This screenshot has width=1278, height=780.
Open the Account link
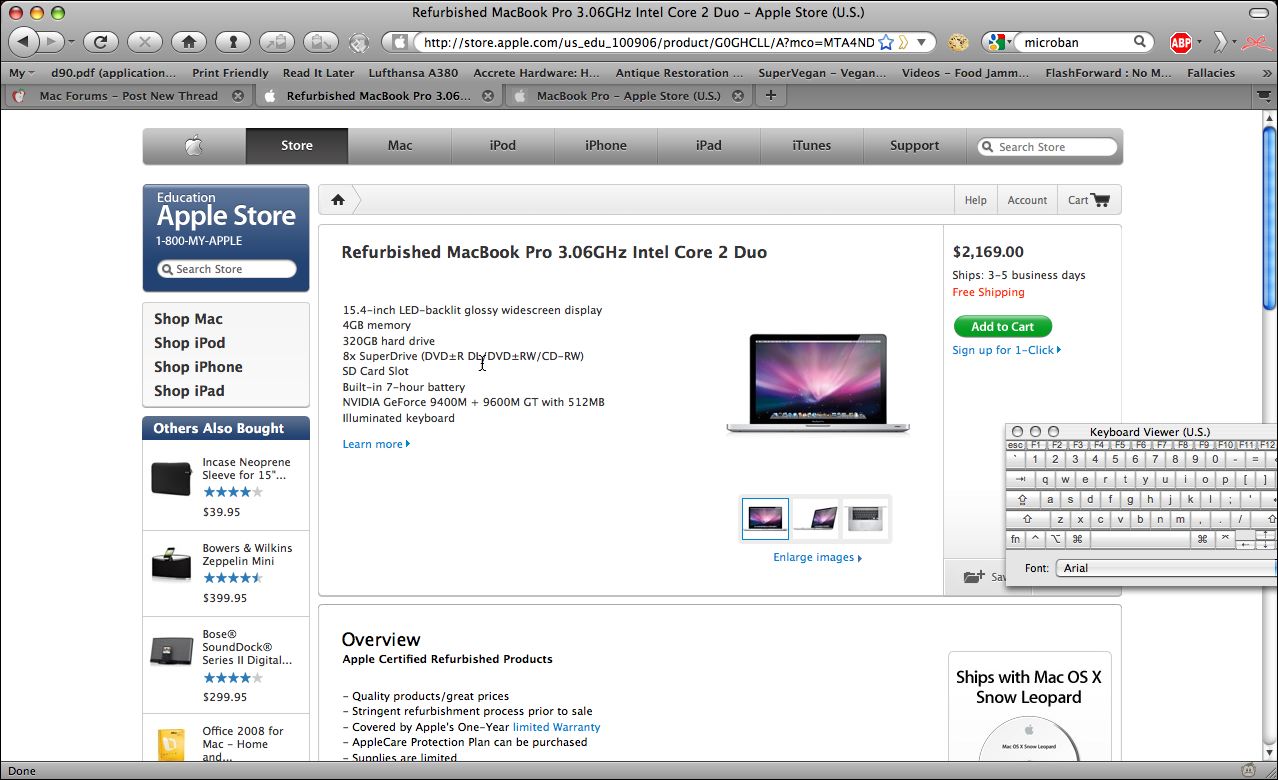click(1027, 200)
